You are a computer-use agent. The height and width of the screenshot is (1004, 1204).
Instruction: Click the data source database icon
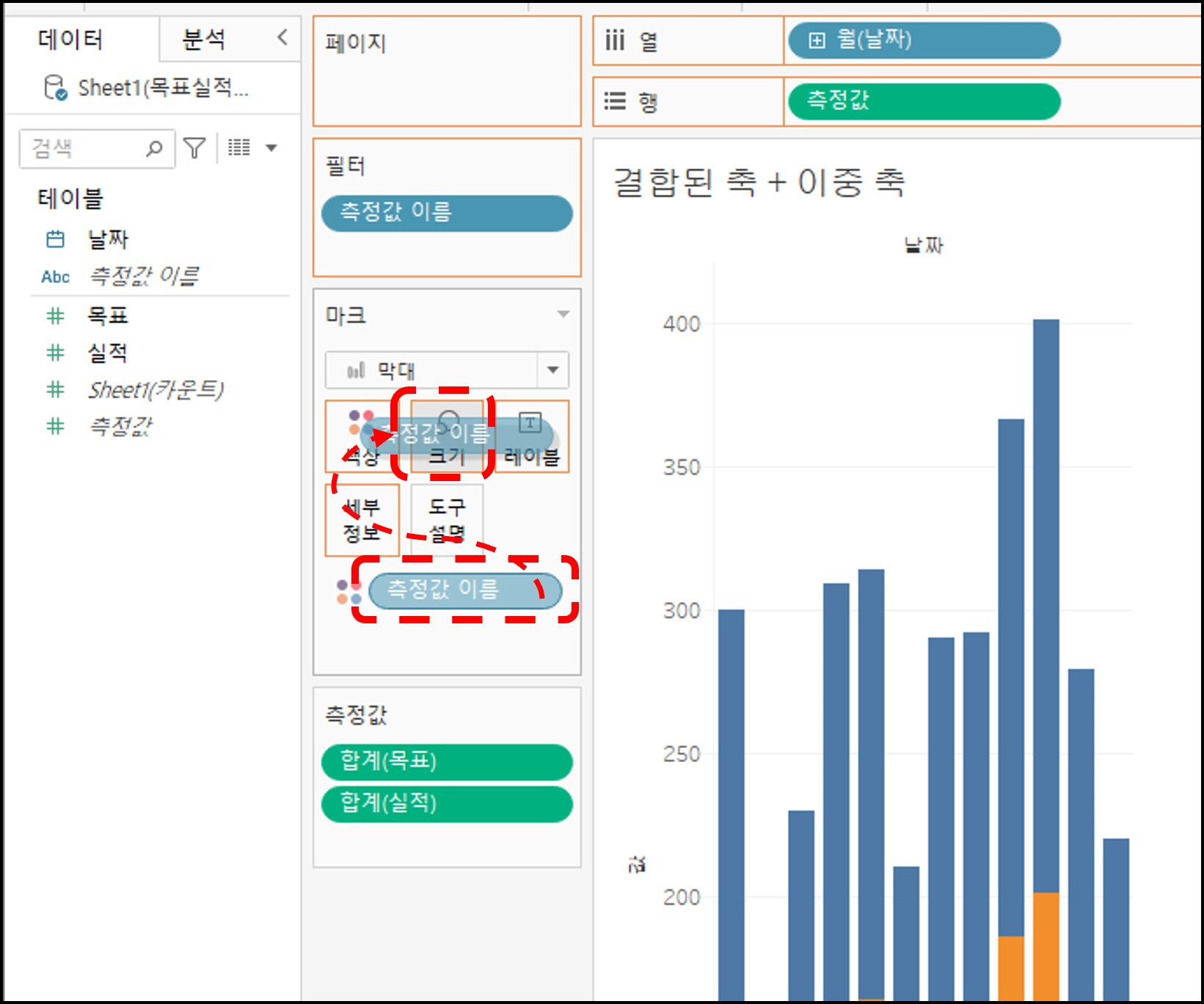55,88
